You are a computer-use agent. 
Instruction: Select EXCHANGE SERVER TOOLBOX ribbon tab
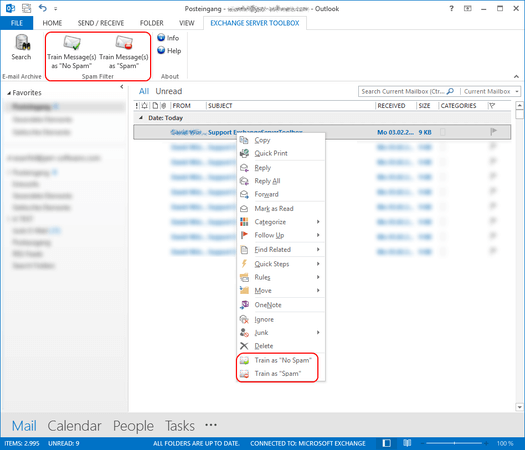pos(255,23)
